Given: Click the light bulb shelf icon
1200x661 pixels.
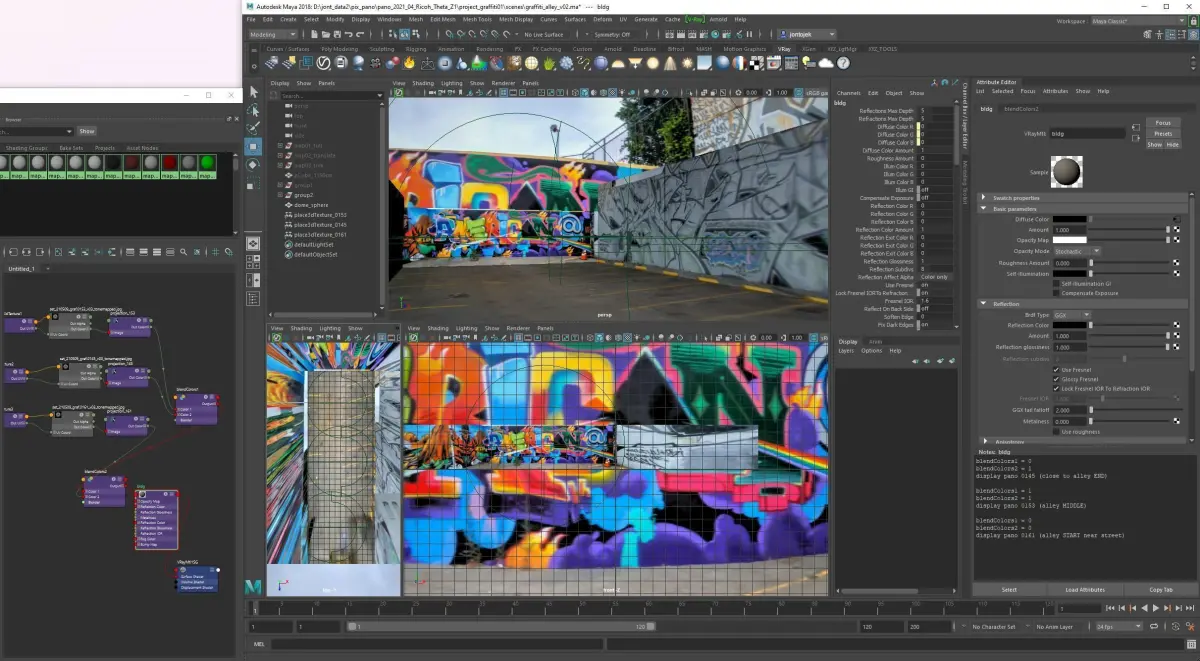Looking at the screenshot, I should pos(807,62).
